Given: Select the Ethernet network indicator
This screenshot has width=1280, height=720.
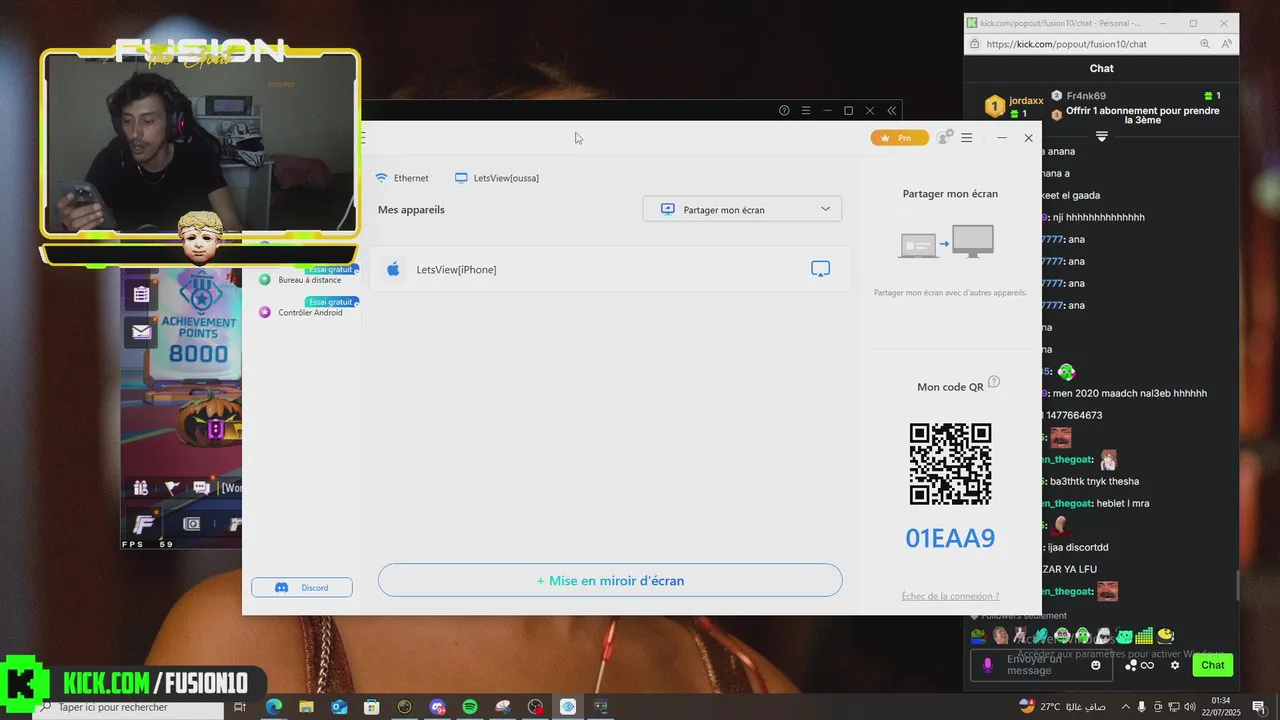Looking at the screenshot, I should [x=402, y=178].
